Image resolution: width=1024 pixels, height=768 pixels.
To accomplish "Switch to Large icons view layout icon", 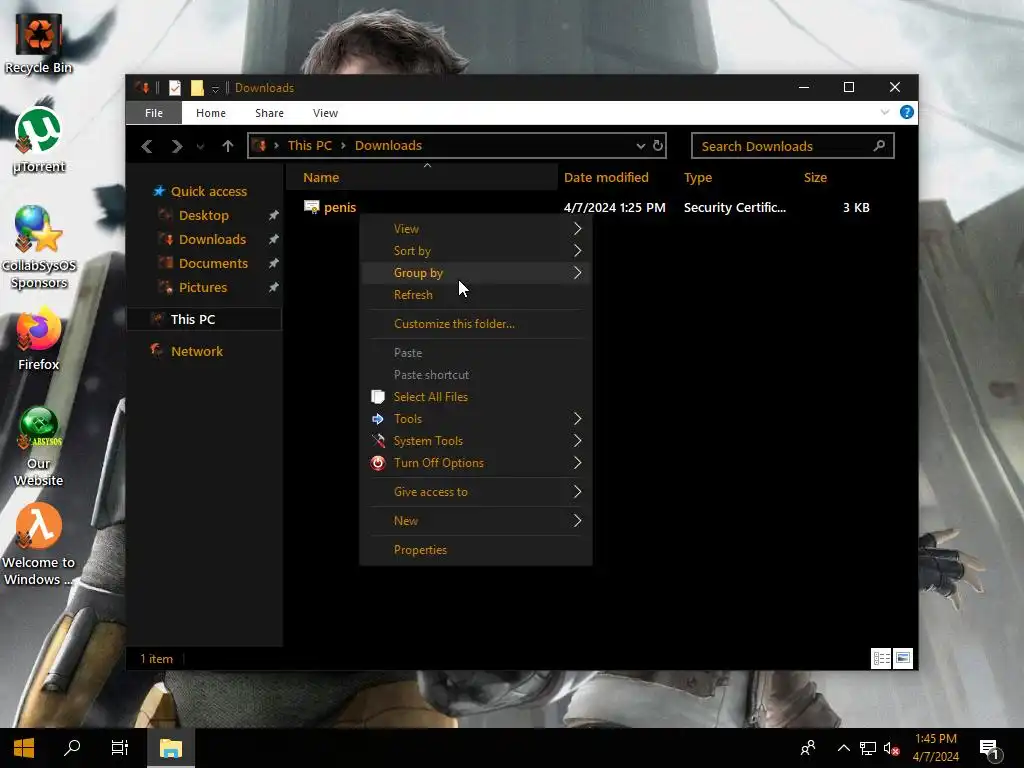I will [903, 658].
